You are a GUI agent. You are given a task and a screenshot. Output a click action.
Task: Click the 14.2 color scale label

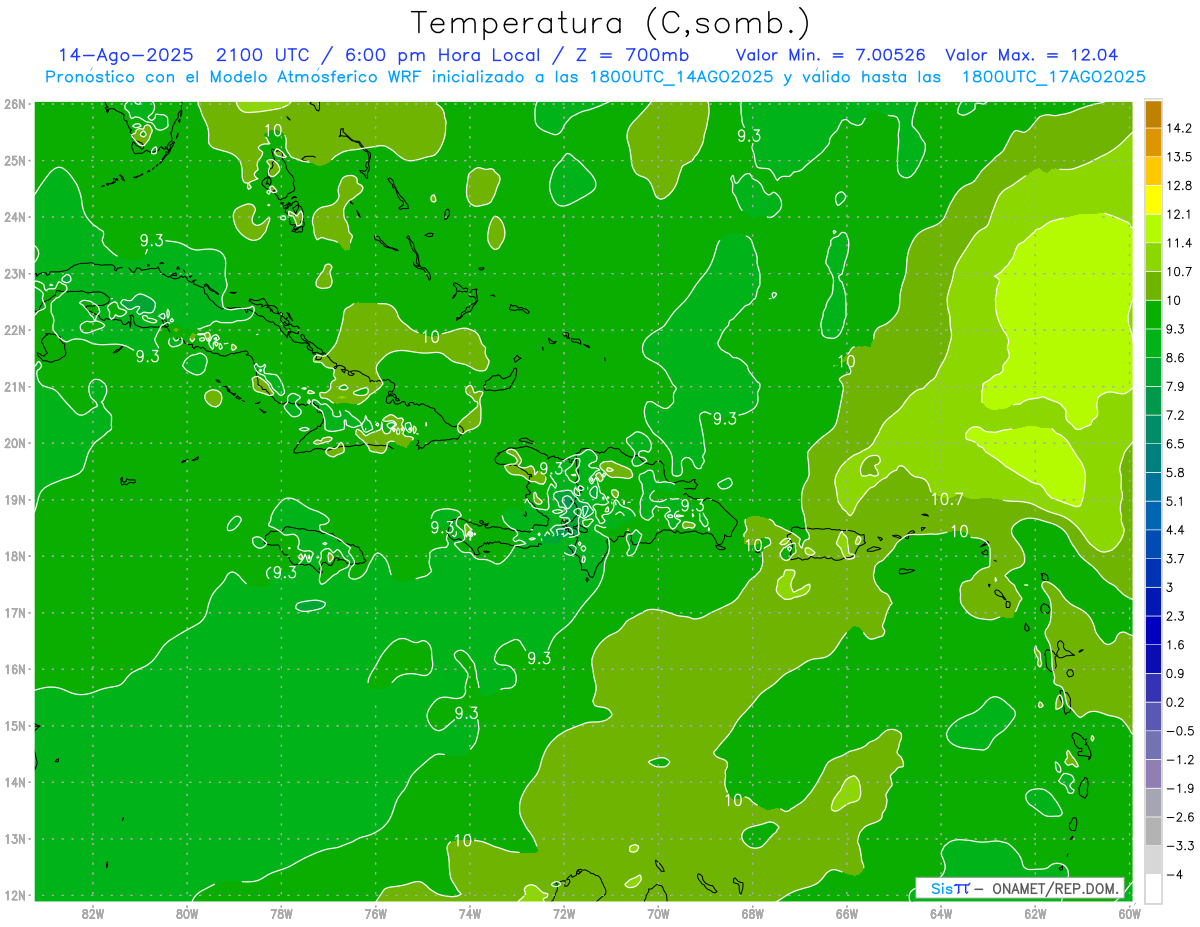click(x=1180, y=129)
